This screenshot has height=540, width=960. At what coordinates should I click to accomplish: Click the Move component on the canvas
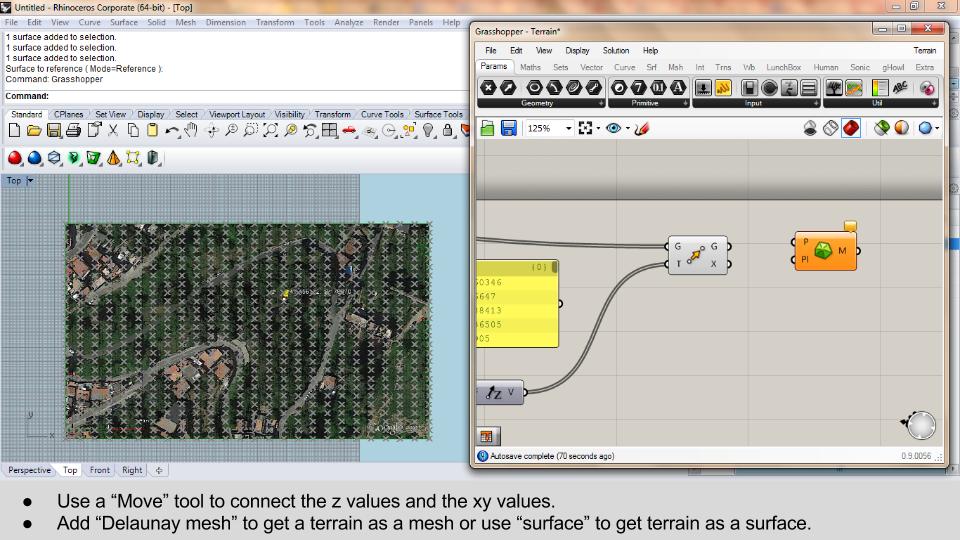click(x=697, y=255)
